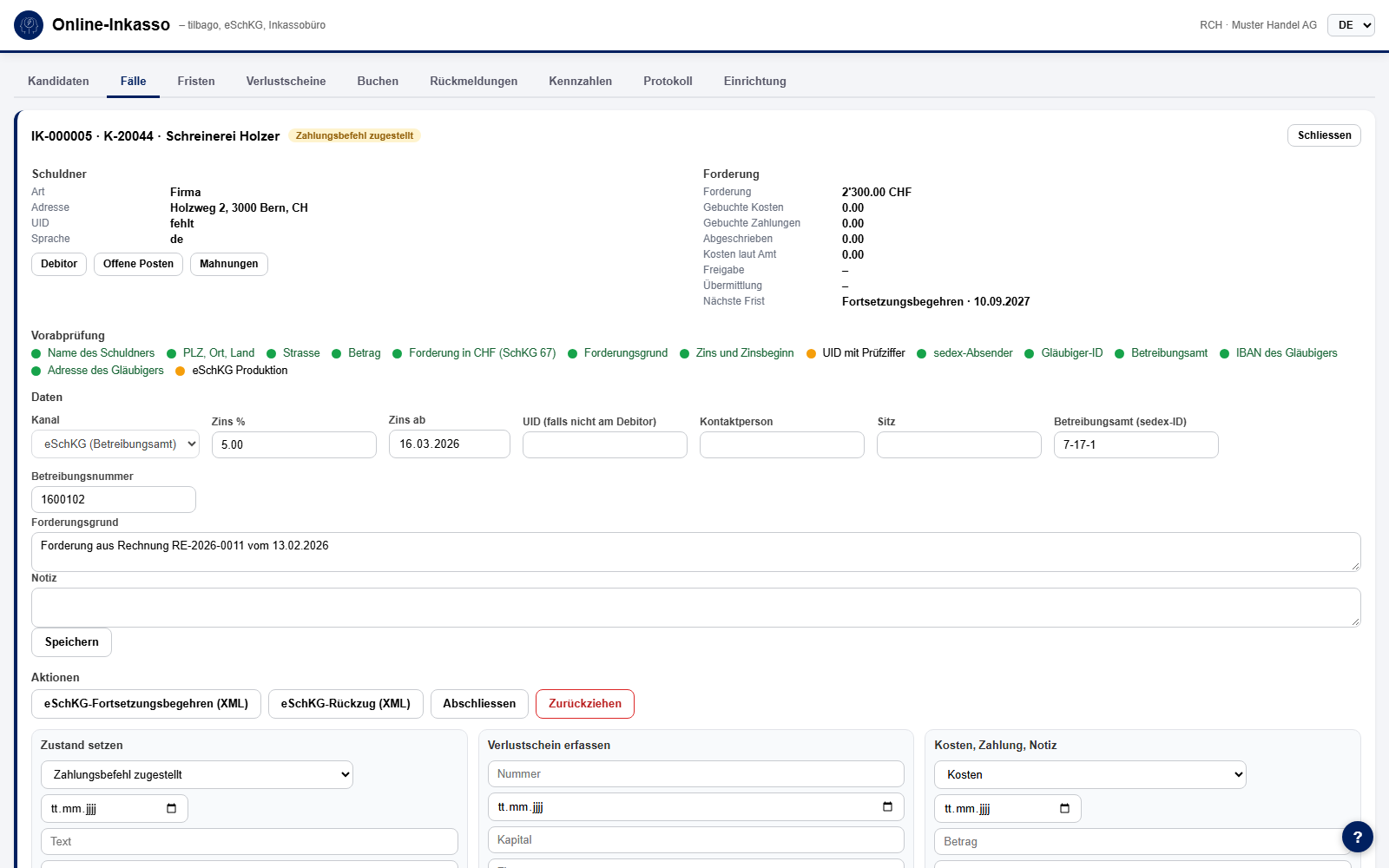Click the red Zurückziehen button
Viewport: 1389px width, 868px height.
(x=585, y=704)
